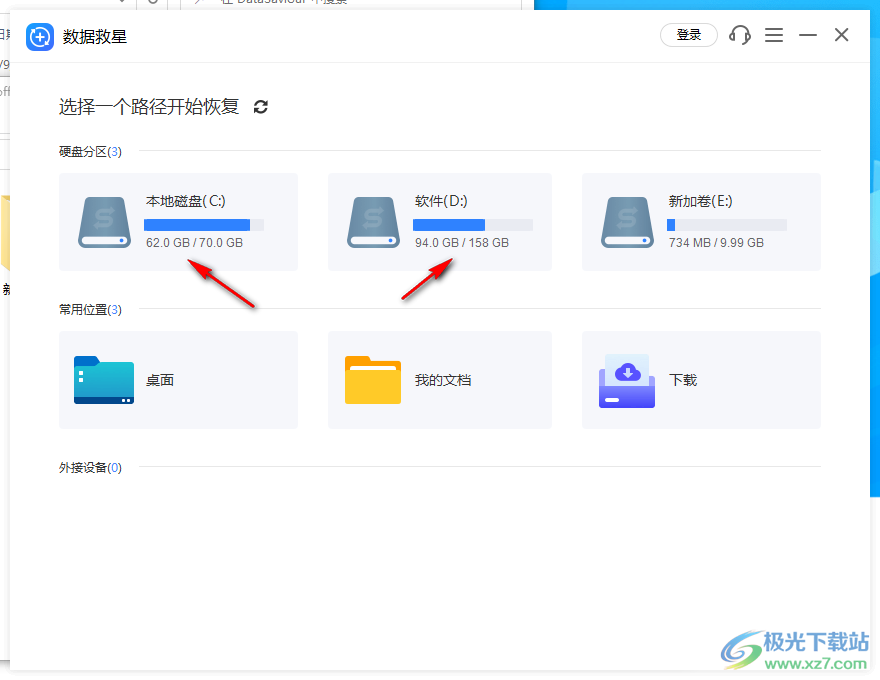Click the E: drive usage bar
Screen dimensions: 880x680
pos(727,225)
